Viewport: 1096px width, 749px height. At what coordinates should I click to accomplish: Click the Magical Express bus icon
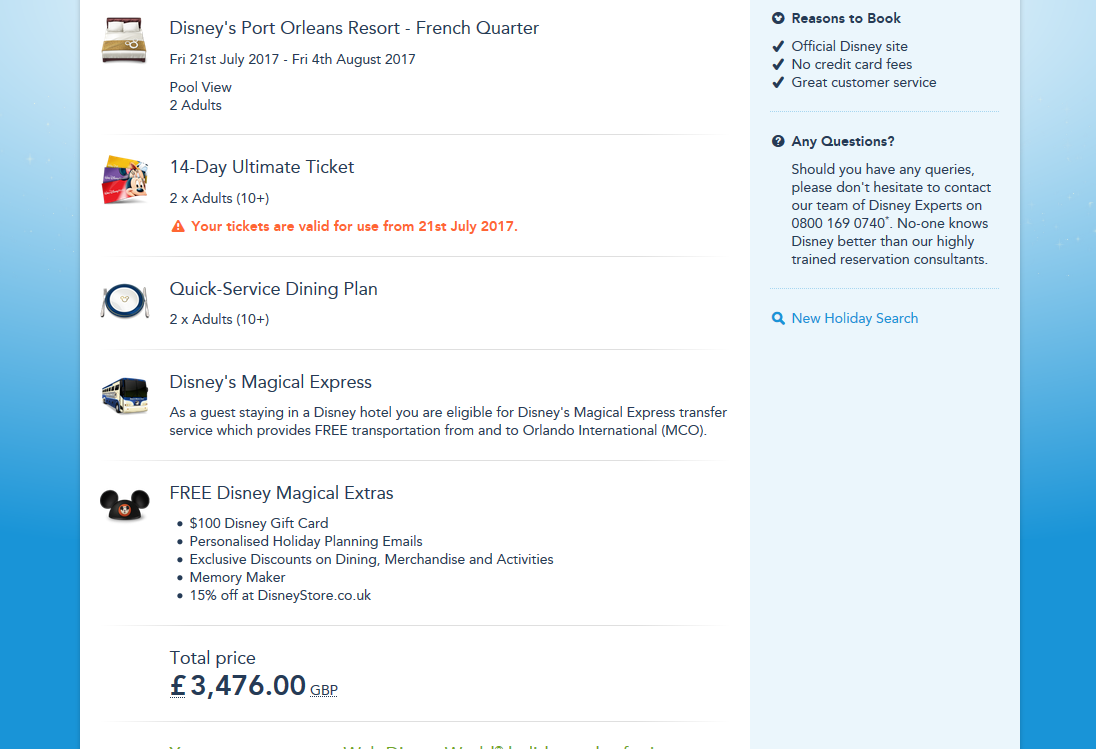[x=125, y=394]
